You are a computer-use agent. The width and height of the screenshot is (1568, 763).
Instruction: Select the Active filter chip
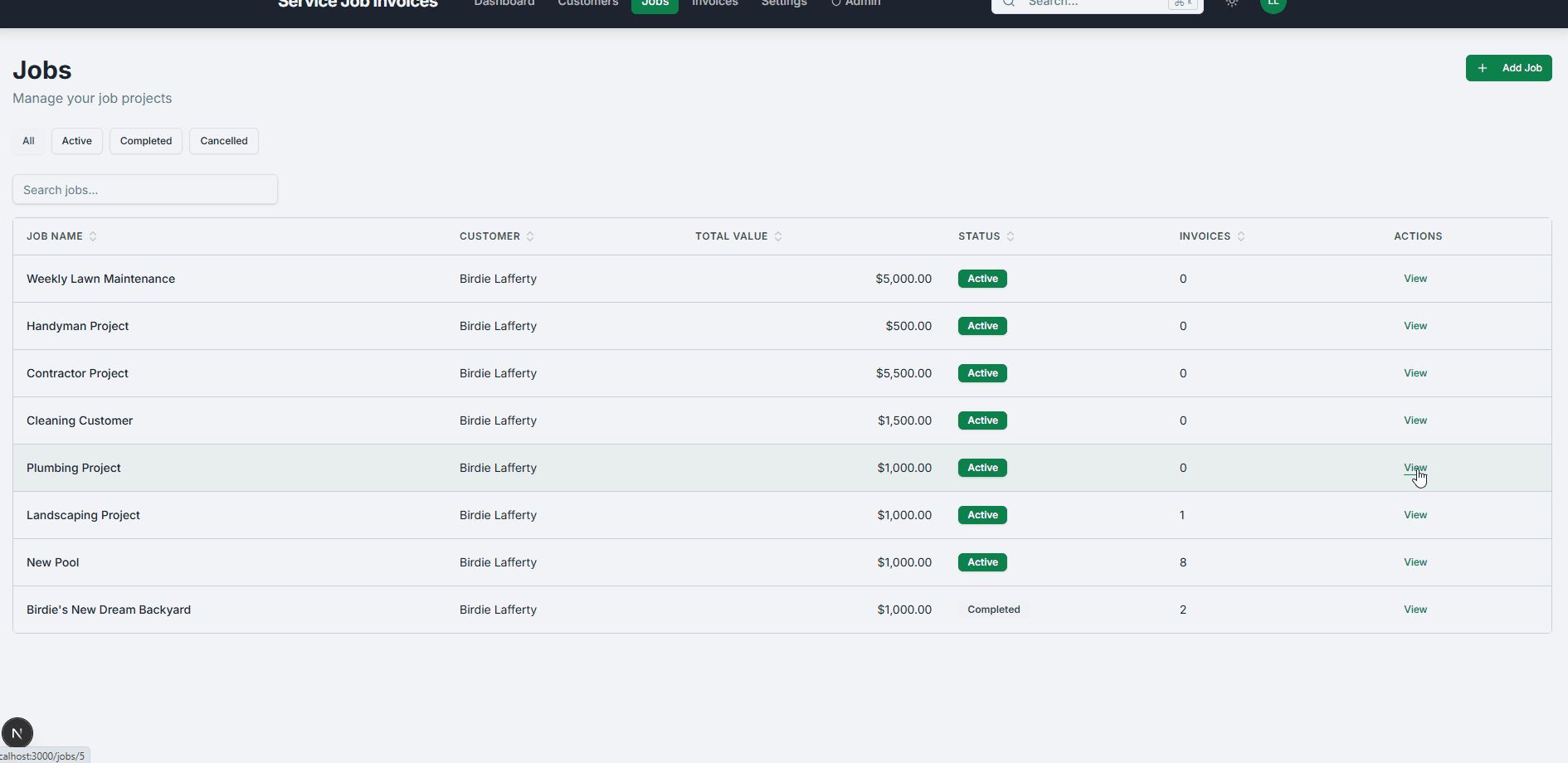[x=76, y=141]
